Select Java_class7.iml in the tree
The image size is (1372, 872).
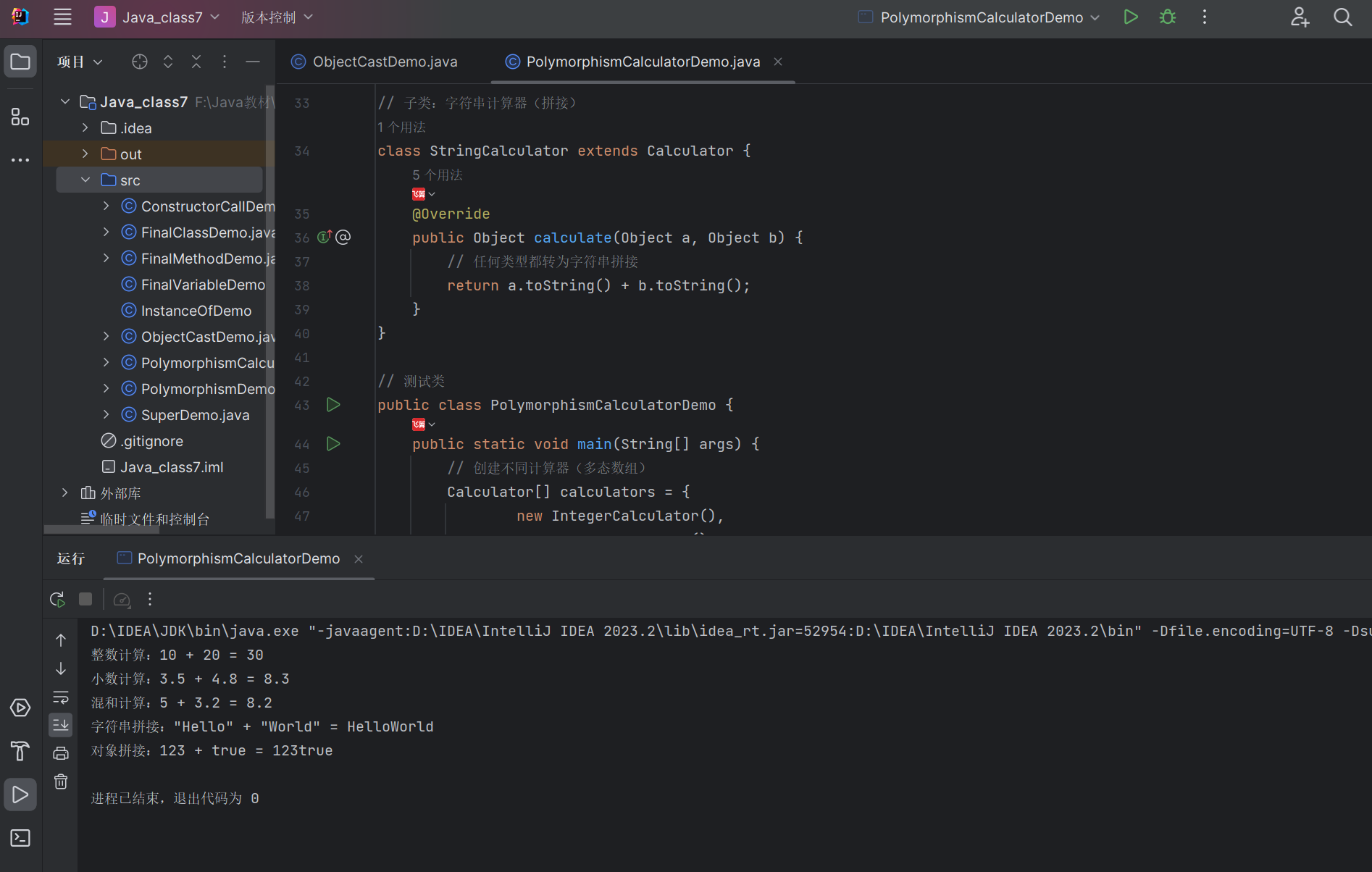click(x=172, y=467)
